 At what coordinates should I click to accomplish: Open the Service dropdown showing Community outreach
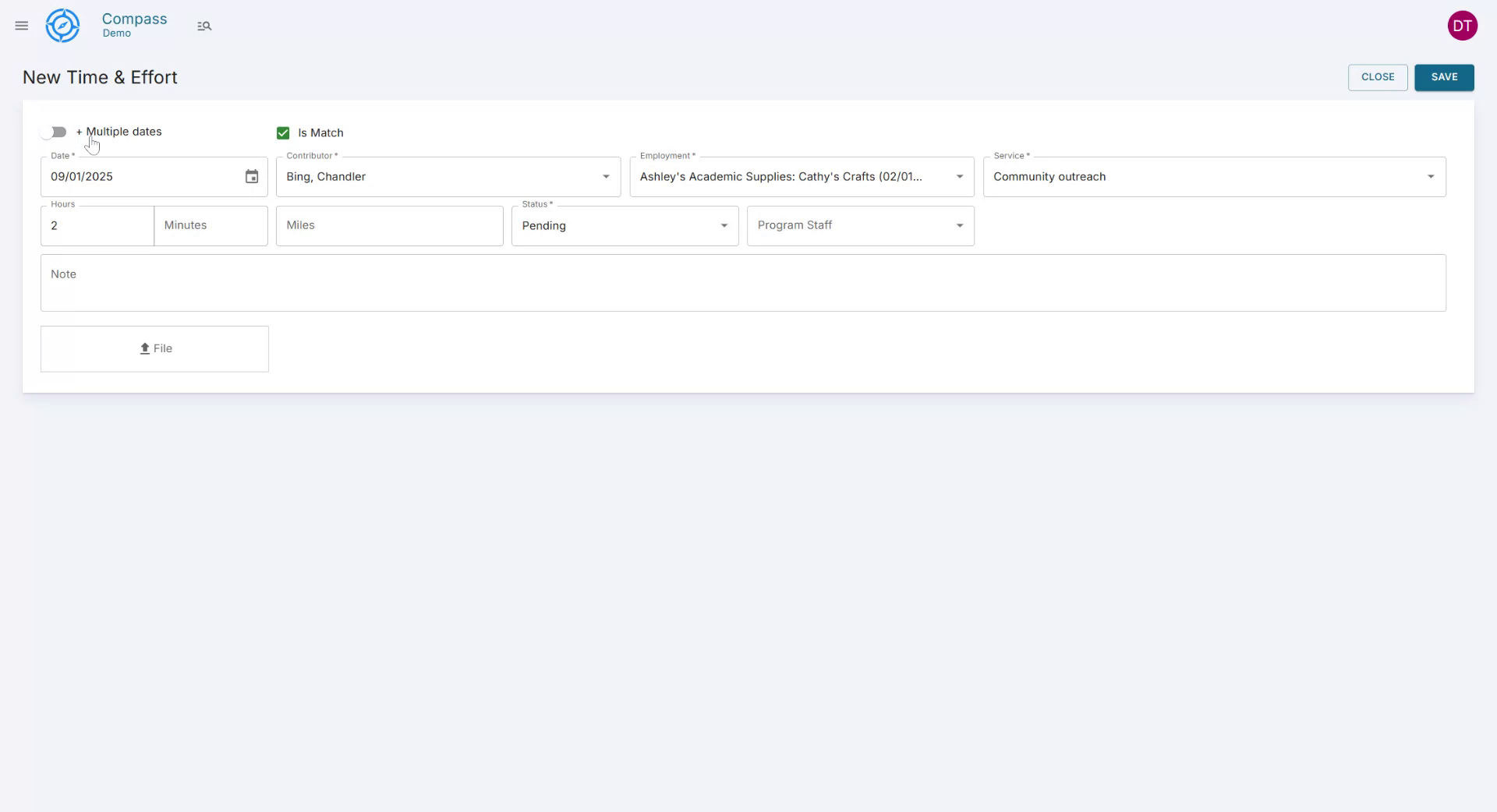(1431, 176)
